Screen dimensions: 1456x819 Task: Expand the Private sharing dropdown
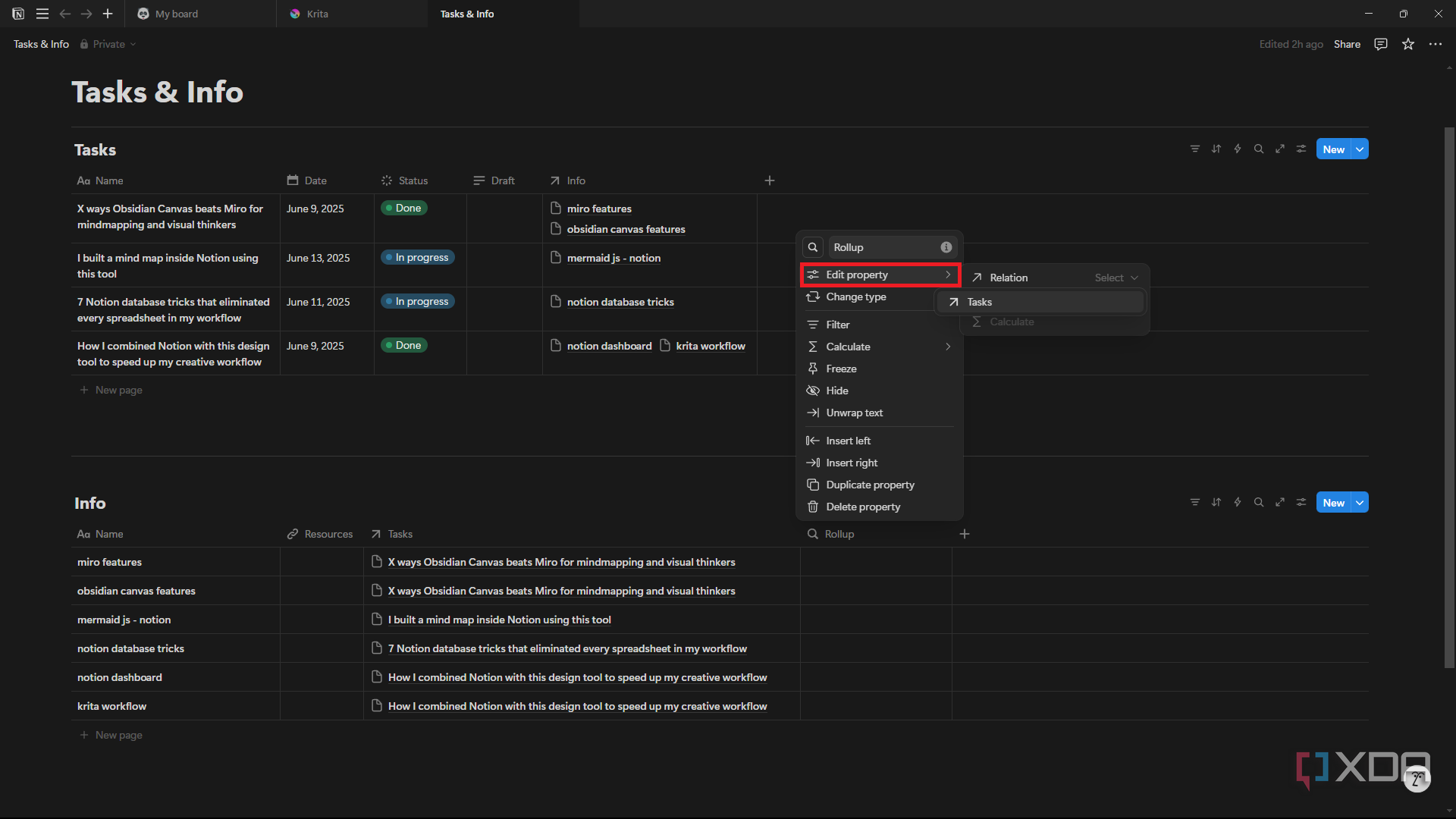pyautogui.click(x=108, y=44)
